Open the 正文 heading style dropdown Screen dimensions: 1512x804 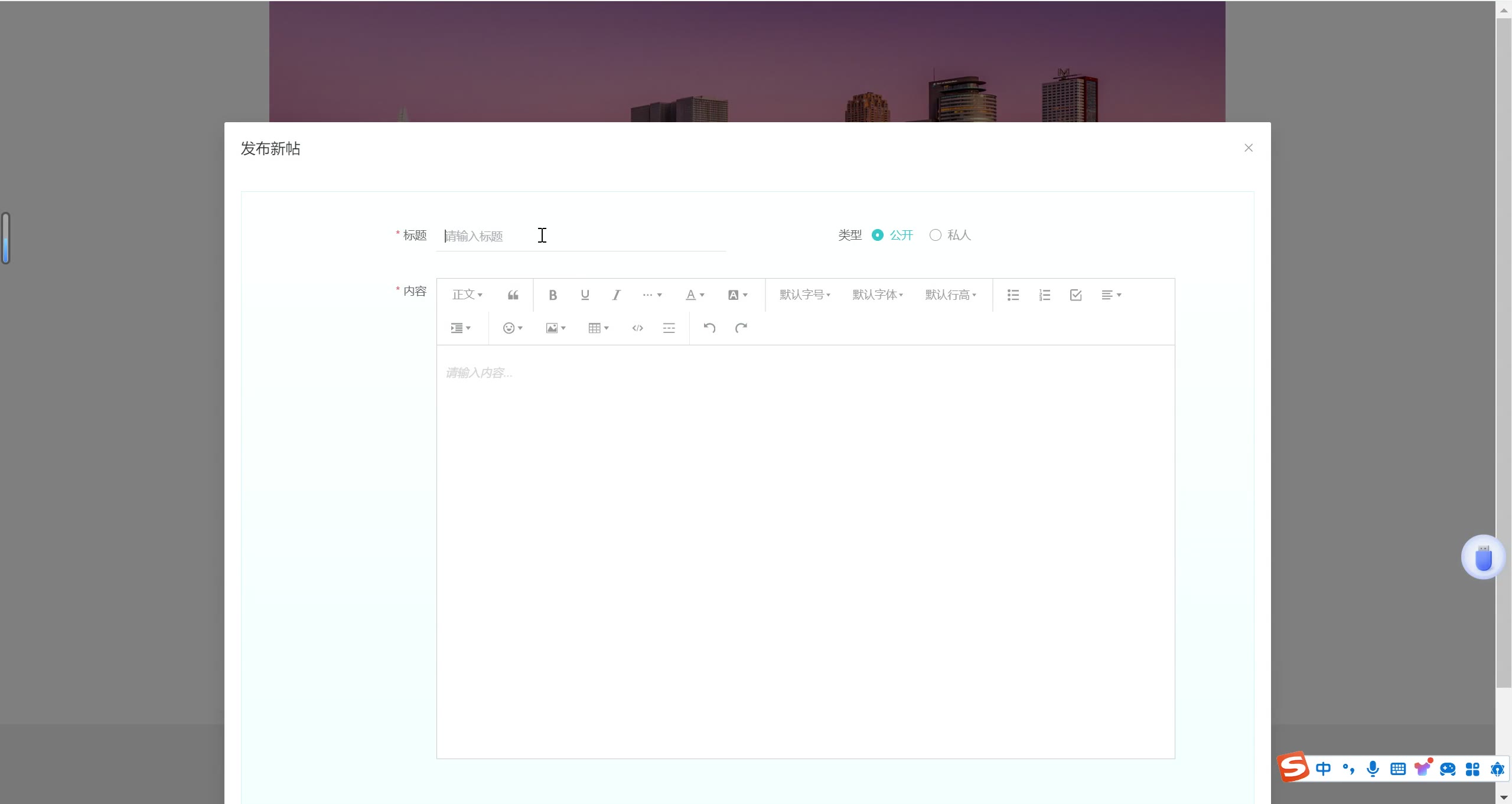coord(467,295)
